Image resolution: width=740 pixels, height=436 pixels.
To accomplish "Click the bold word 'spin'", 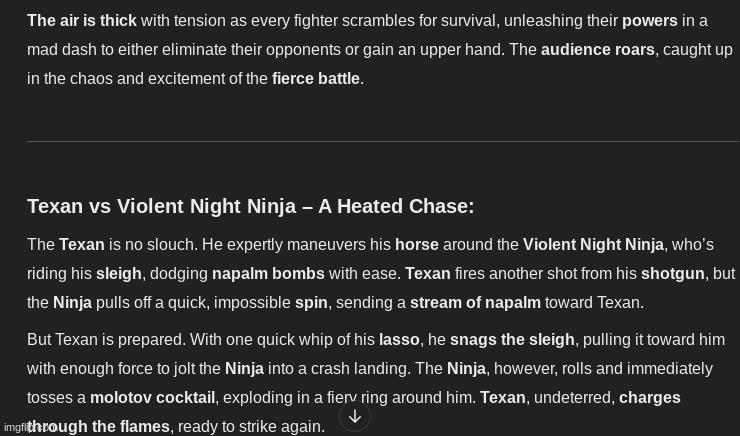I will click(311, 302).
